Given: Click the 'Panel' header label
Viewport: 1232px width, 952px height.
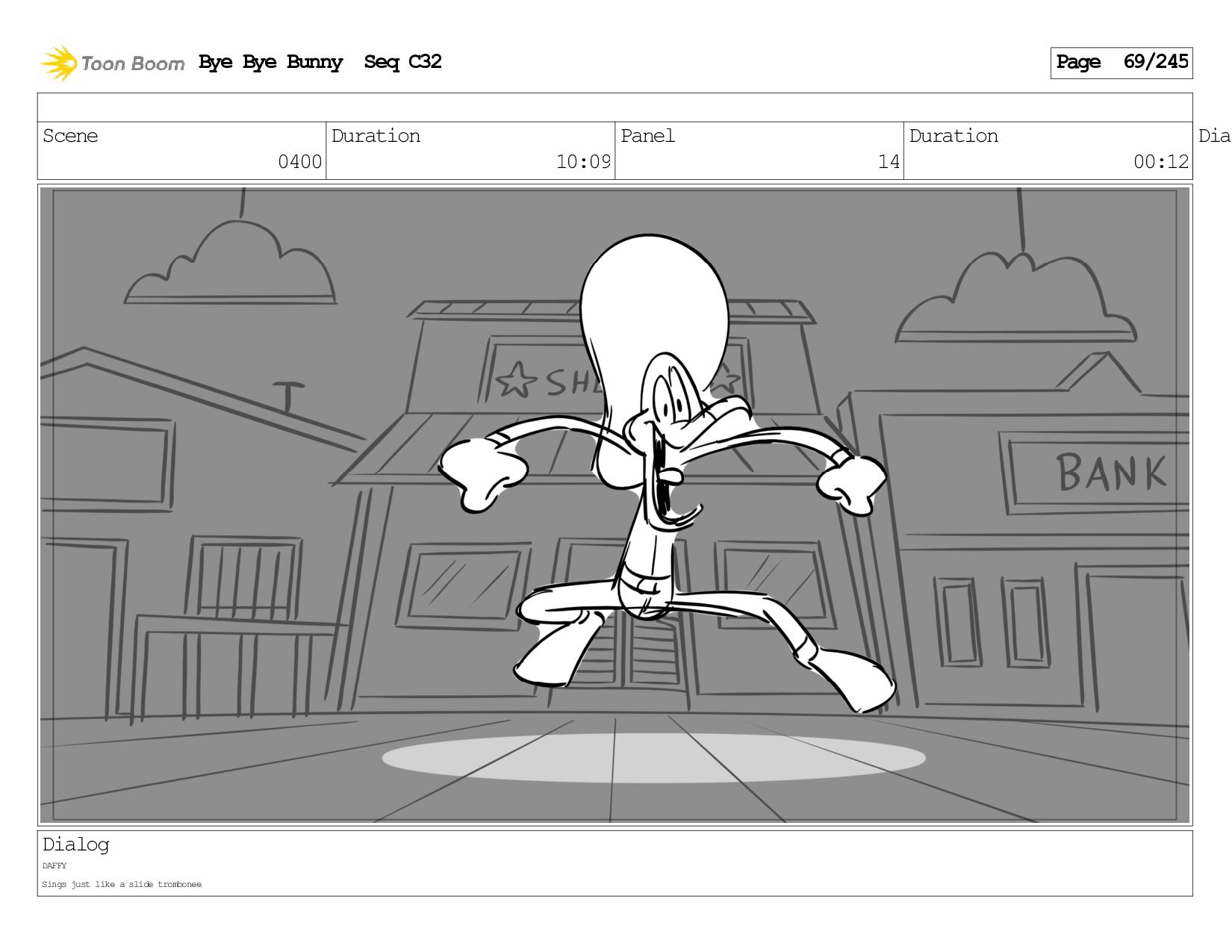Looking at the screenshot, I should pyautogui.click(x=647, y=136).
